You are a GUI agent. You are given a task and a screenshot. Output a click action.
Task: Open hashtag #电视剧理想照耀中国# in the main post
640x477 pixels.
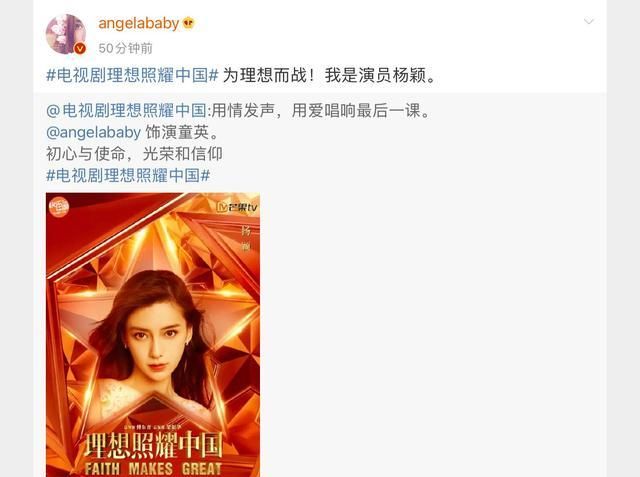132,75
